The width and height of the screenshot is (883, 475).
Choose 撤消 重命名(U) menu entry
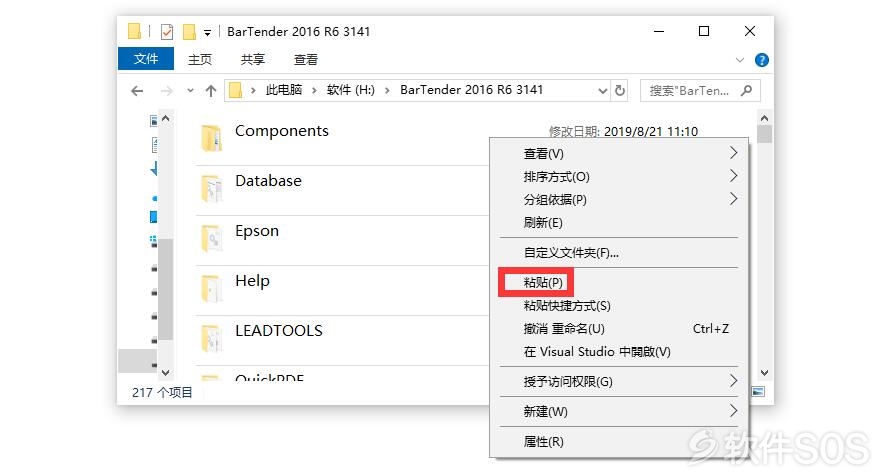tap(619, 328)
